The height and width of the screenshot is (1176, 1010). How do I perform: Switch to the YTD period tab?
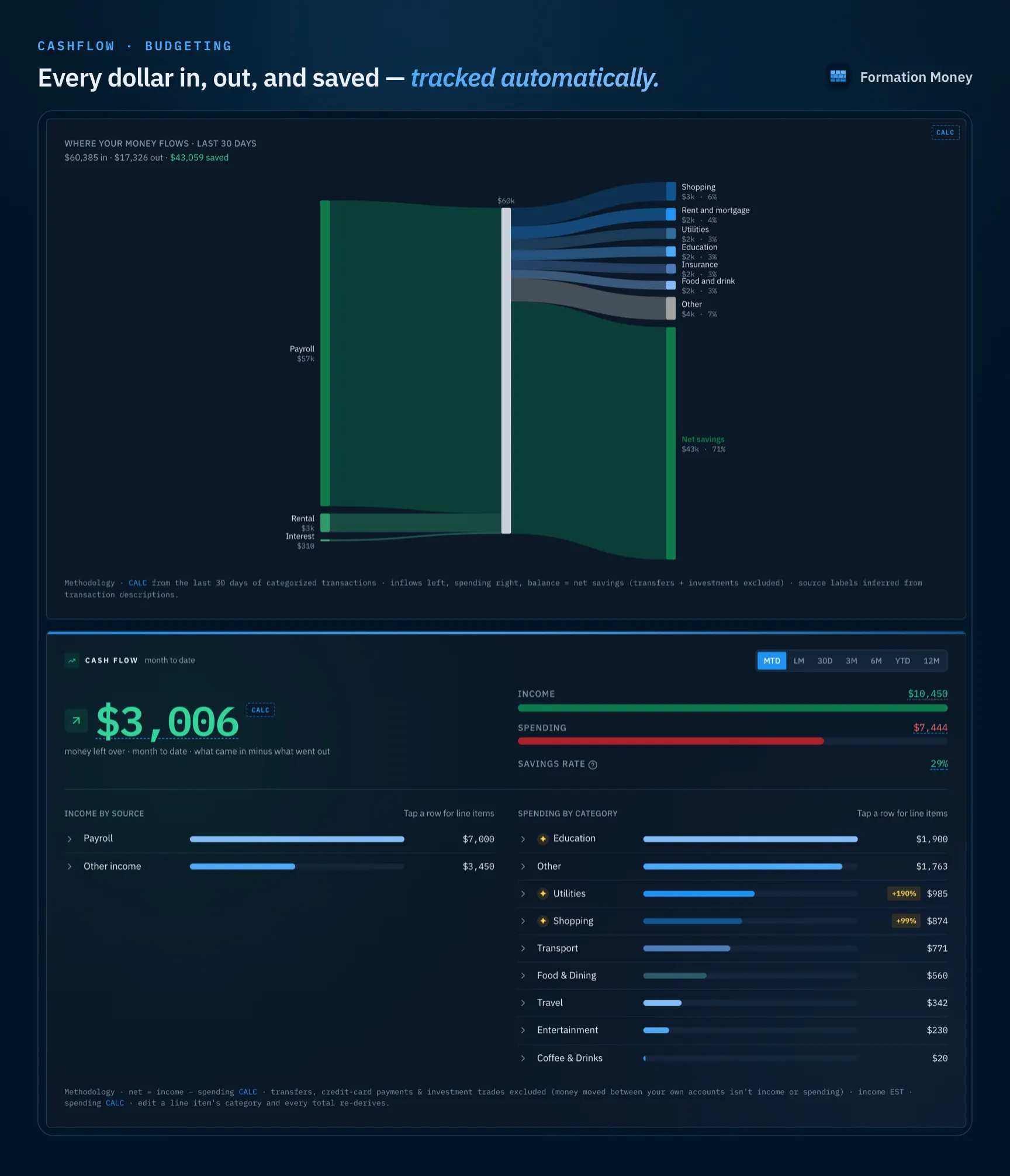pyautogui.click(x=902, y=661)
